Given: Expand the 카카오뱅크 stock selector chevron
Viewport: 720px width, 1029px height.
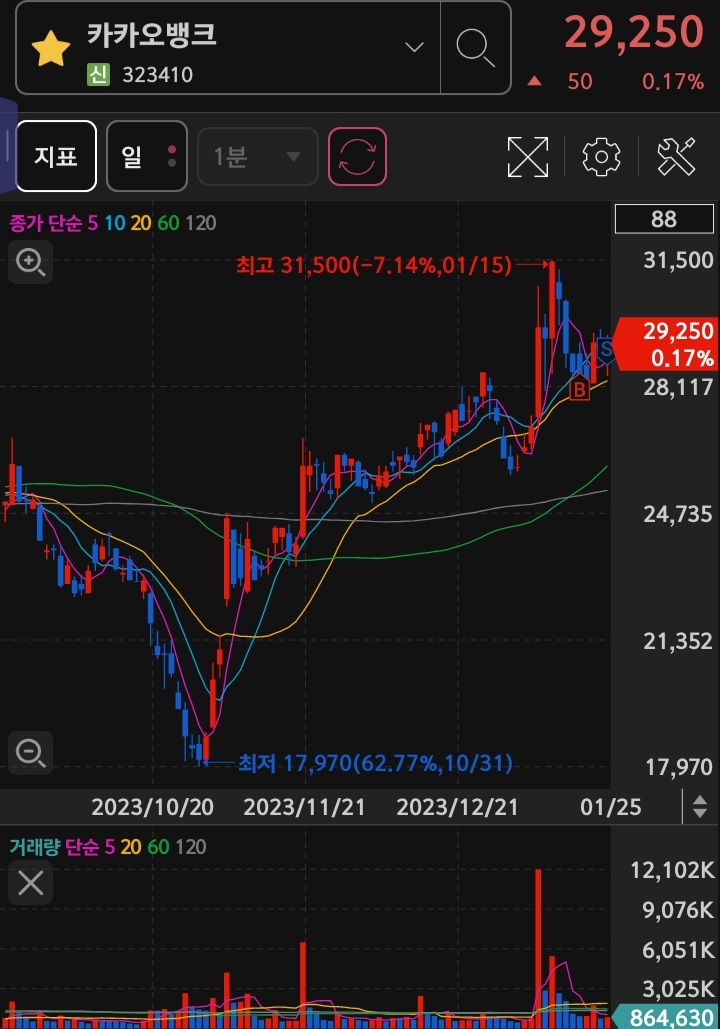Looking at the screenshot, I should pyautogui.click(x=414, y=47).
